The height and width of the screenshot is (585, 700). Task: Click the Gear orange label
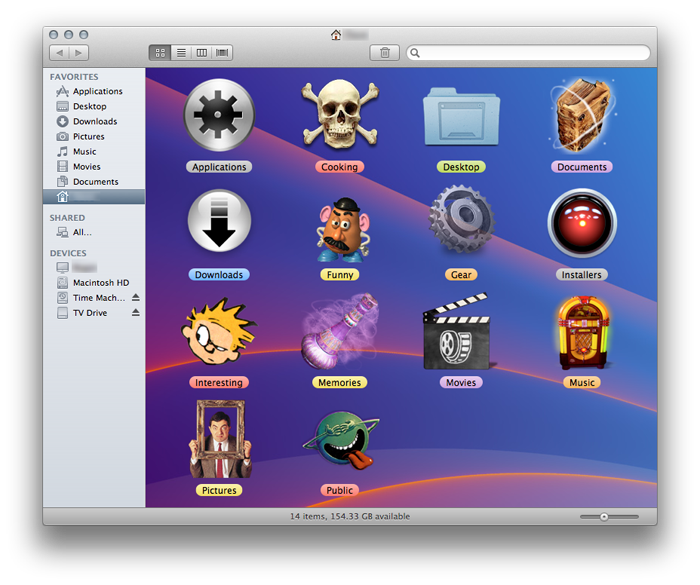click(x=461, y=275)
